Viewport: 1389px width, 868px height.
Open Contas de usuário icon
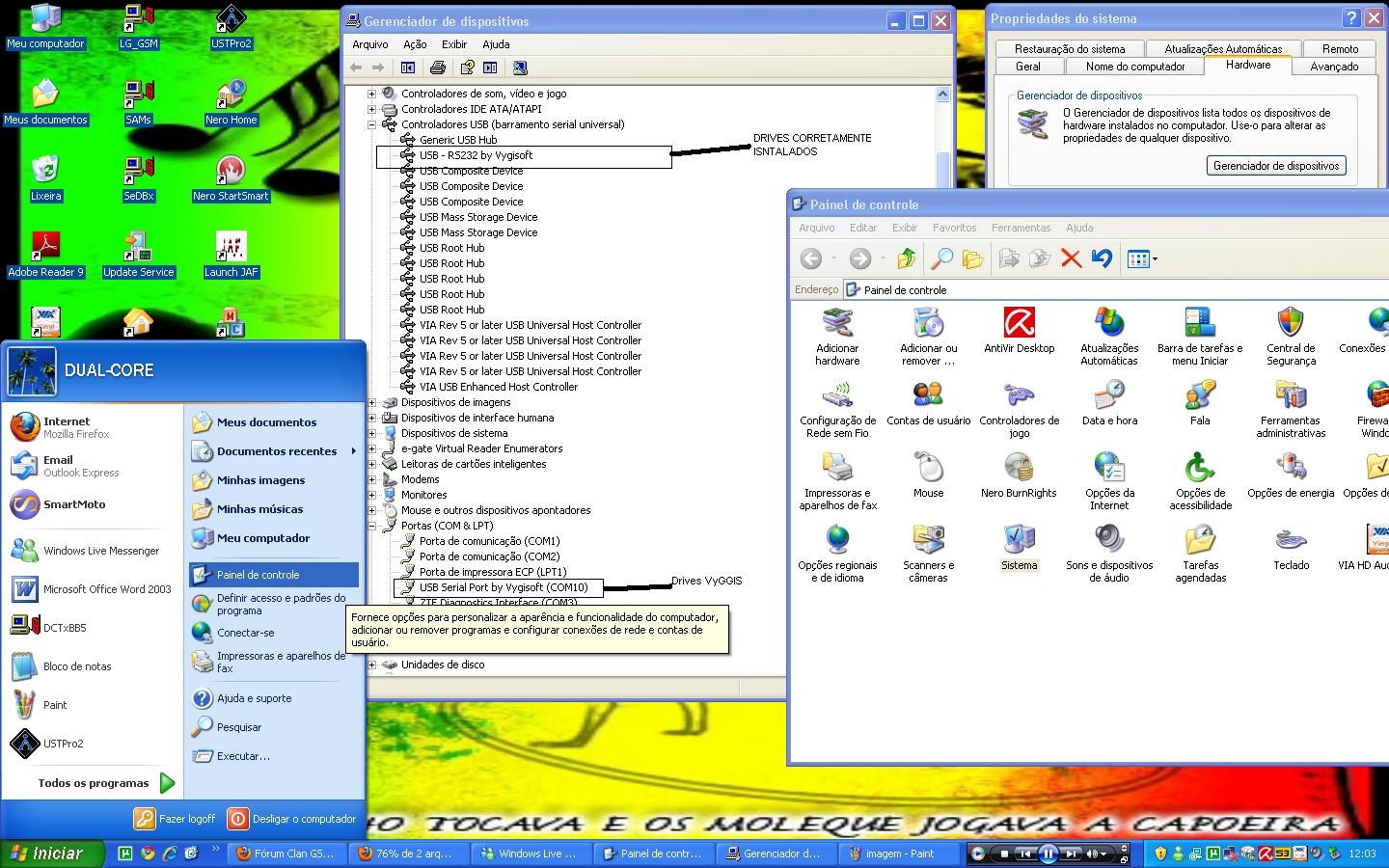coord(928,403)
